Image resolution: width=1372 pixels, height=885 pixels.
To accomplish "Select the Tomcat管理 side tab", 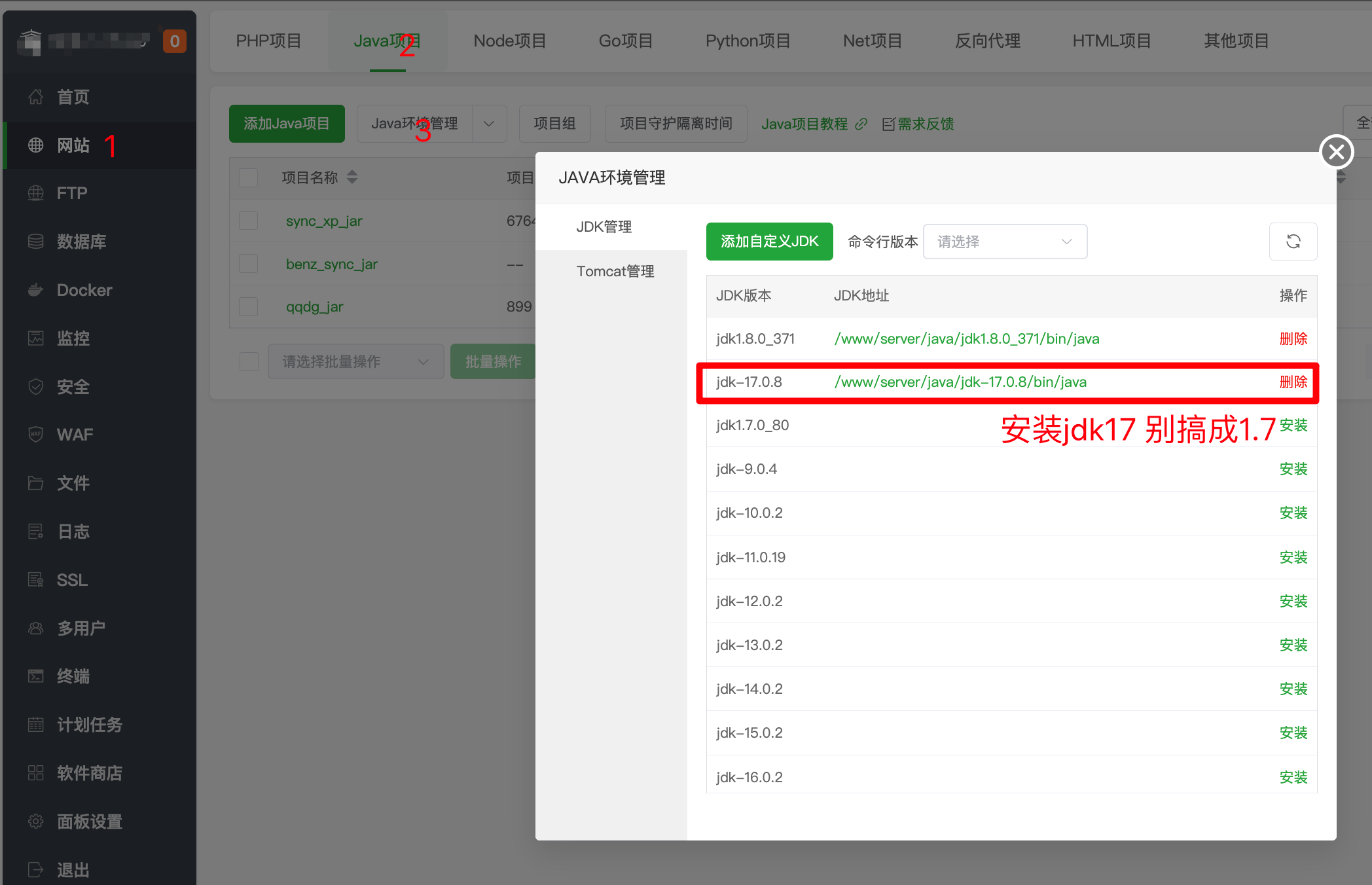I will coord(611,272).
